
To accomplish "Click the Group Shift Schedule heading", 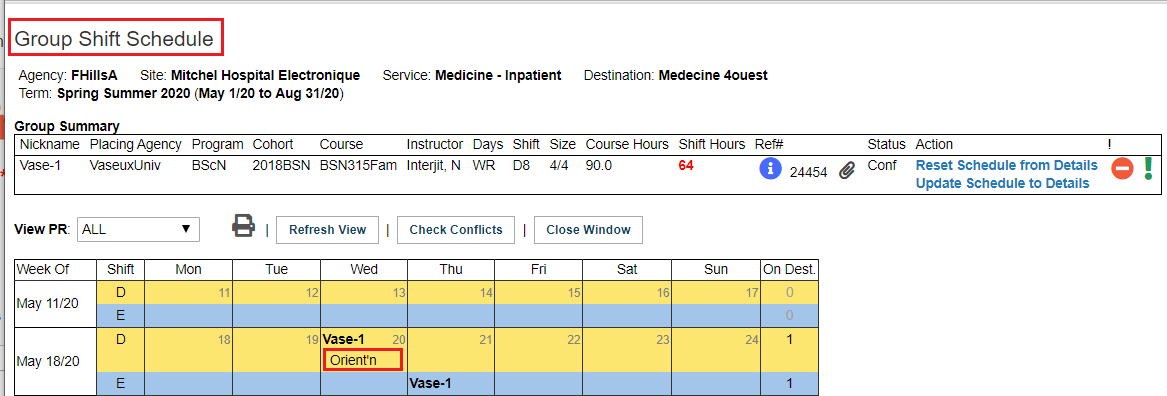I will [115, 39].
